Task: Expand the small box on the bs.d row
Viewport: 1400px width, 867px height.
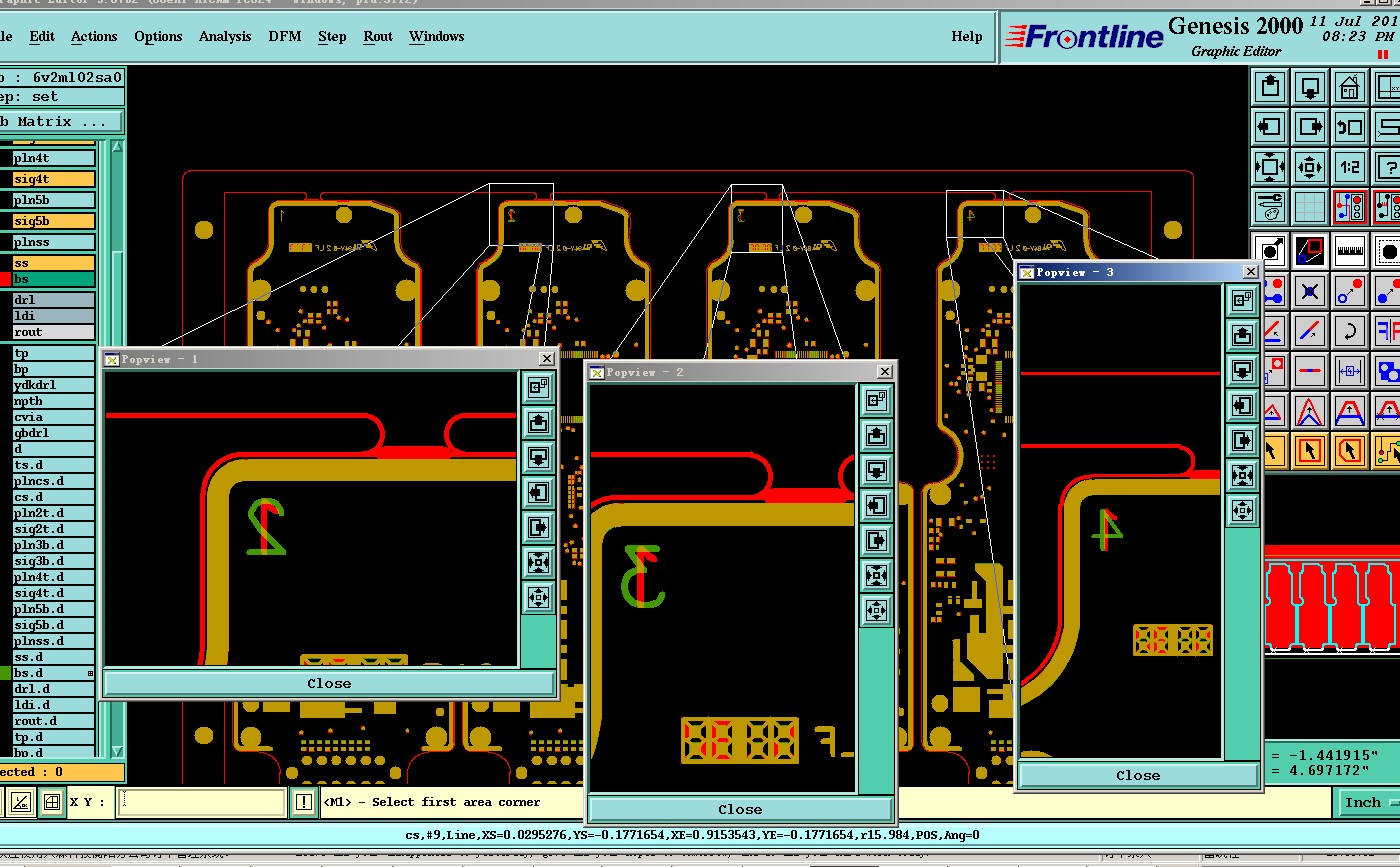Action: 91,673
